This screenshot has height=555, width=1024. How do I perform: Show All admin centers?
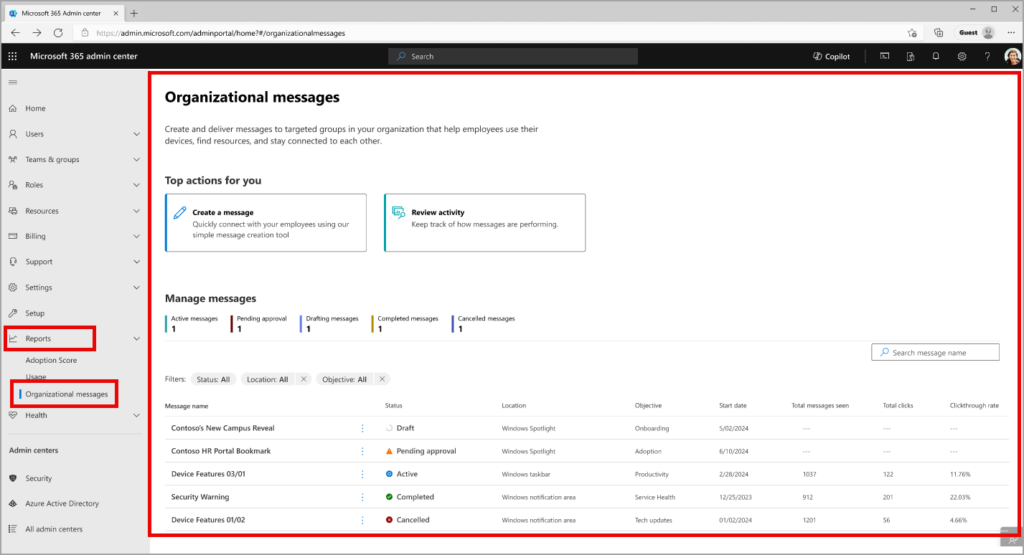54,529
